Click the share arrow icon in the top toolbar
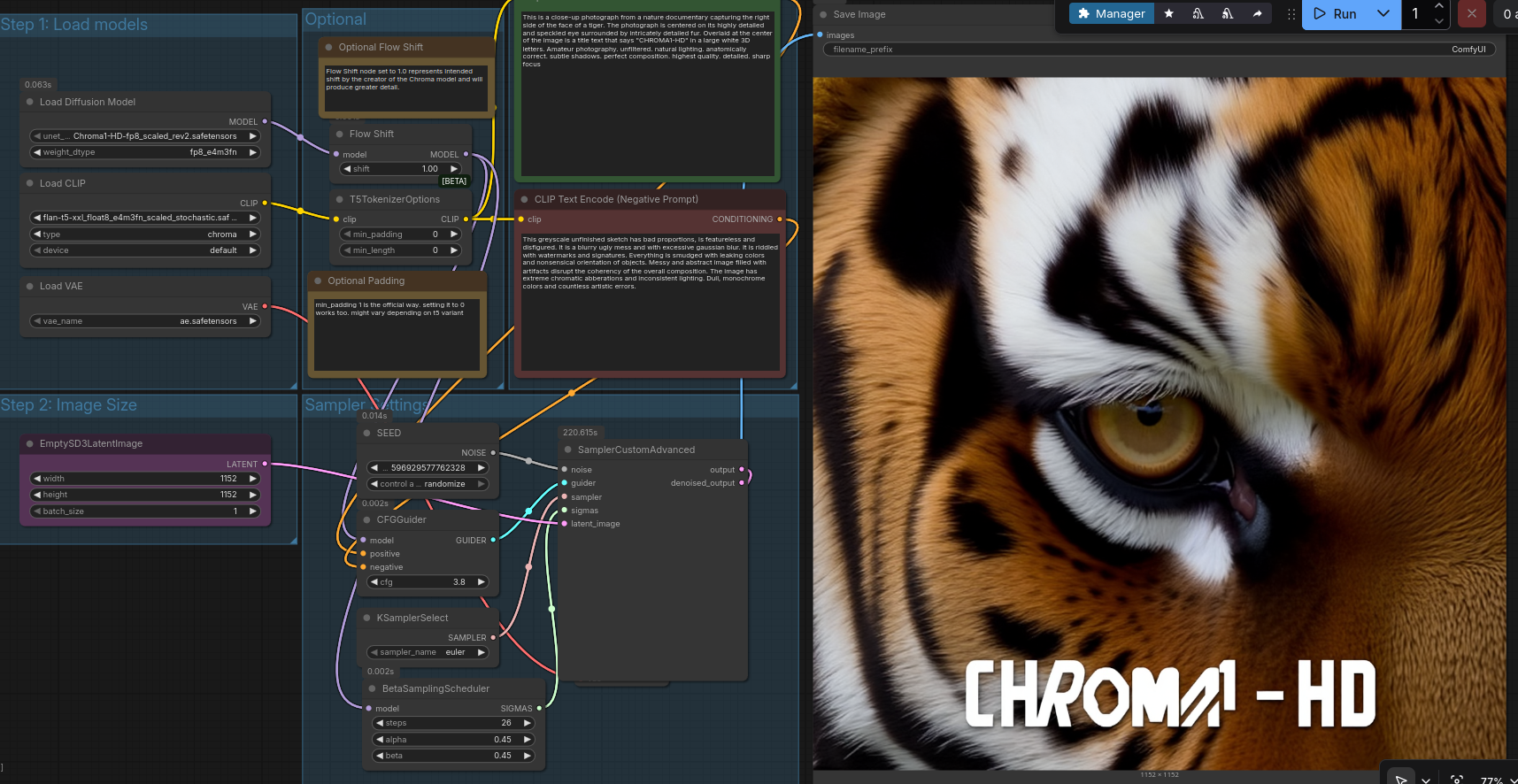 tap(1257, 13)
